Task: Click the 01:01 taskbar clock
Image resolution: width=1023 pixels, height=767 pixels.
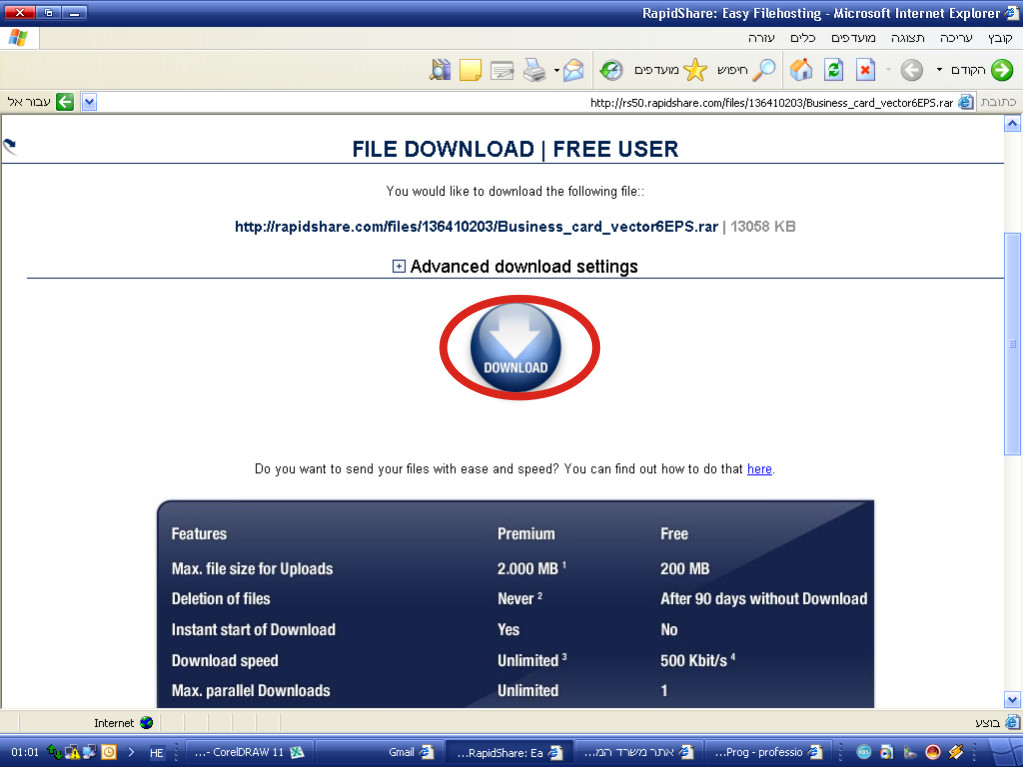Action: click(25, 753)
